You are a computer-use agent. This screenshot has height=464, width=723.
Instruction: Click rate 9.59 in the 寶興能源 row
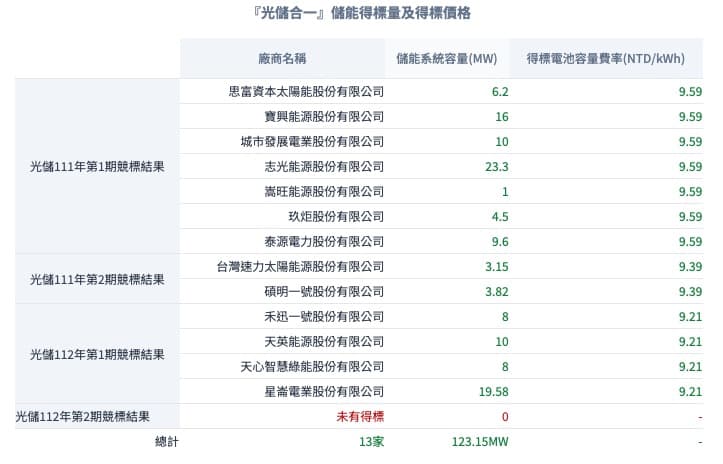pos(690,116)
